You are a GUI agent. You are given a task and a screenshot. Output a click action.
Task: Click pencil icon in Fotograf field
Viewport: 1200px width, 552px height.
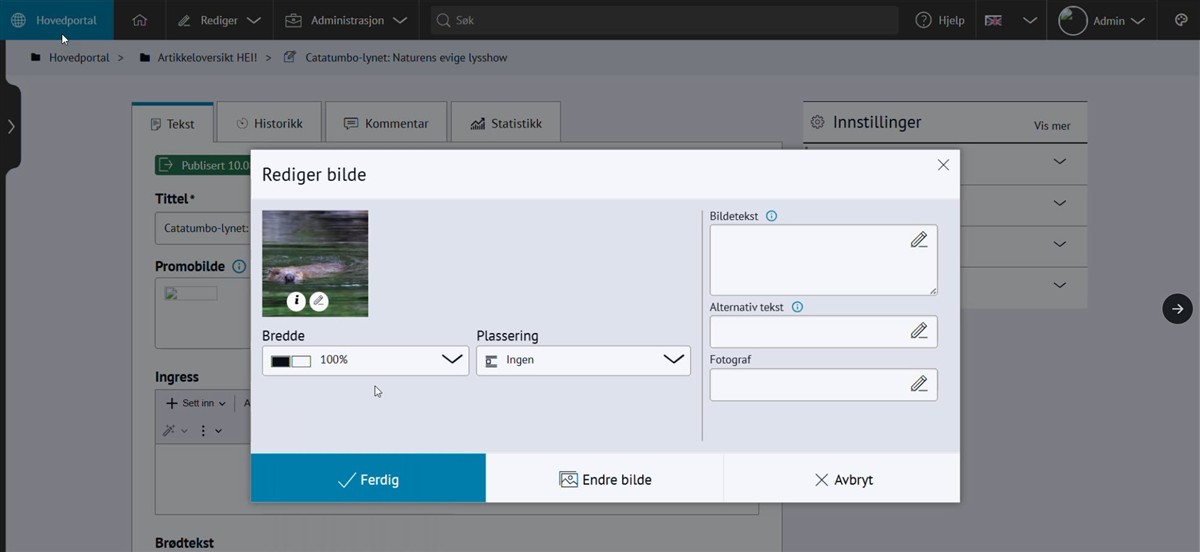[918, 384]
